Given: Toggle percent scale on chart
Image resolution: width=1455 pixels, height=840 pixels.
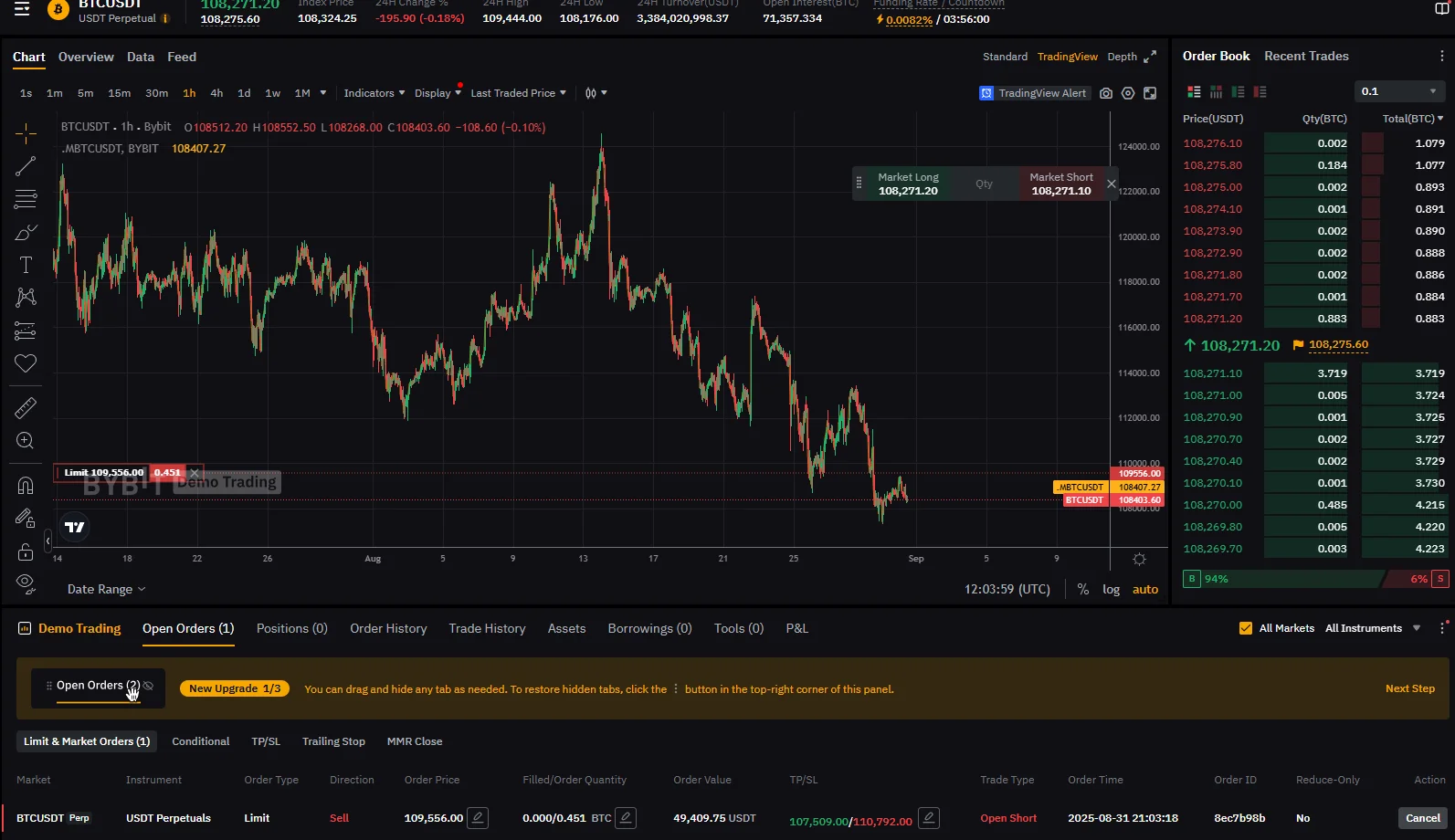Looking at the screenshot, I should point(1083,590).
